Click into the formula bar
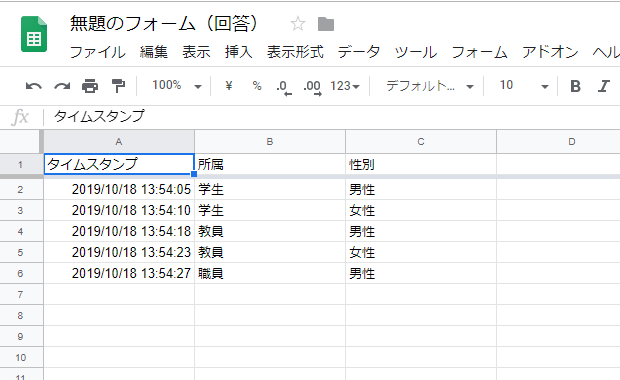Viewport: 620px width, 380px height. [x=332, y=117]
